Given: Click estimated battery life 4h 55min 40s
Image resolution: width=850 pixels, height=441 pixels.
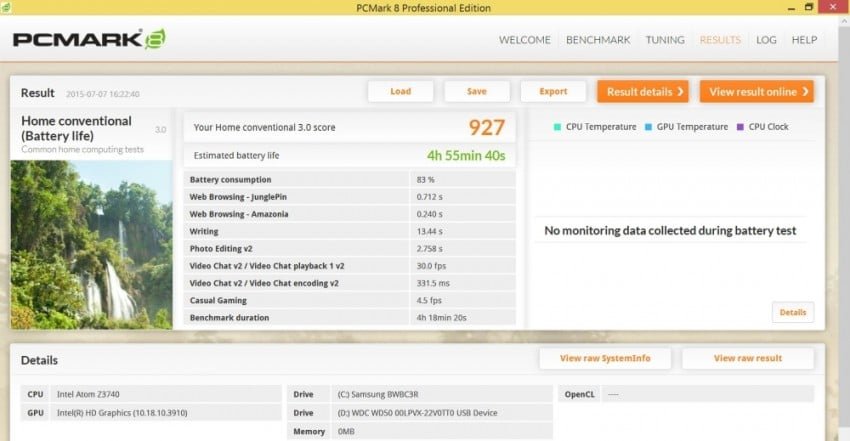Looking at the screenshot, I should [466, 155].
